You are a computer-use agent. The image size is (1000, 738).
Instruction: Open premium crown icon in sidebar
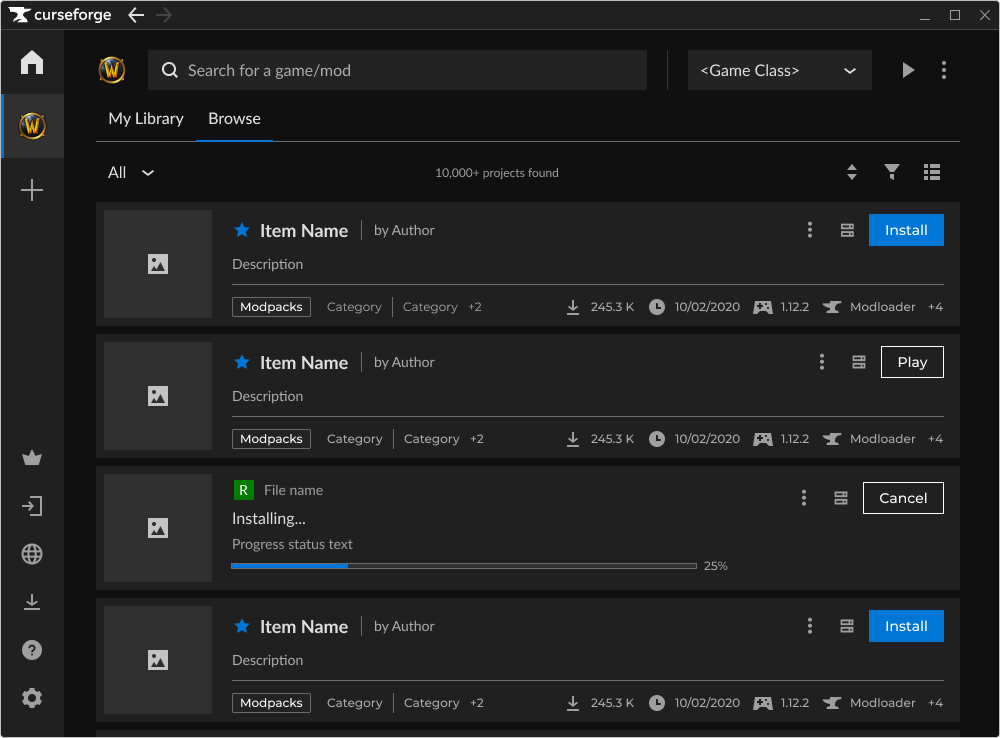pyautogui.click(x=32, y=459)
